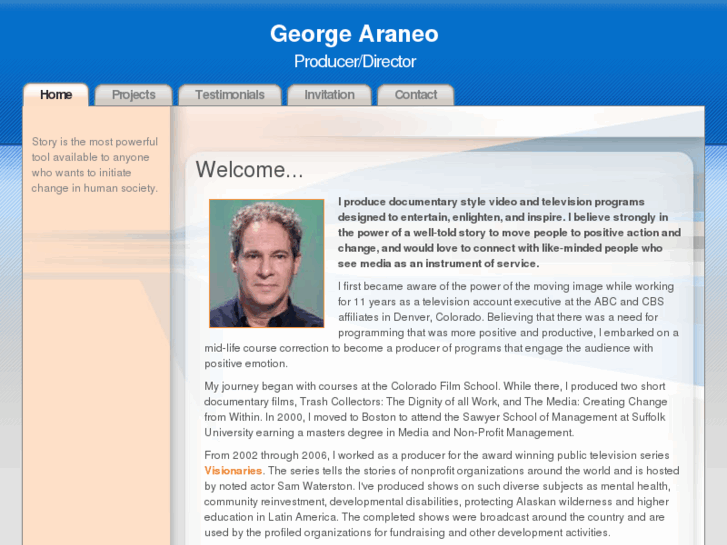727x545 pixels.
Task: Open the Contact tab
Action: (416, 95)
